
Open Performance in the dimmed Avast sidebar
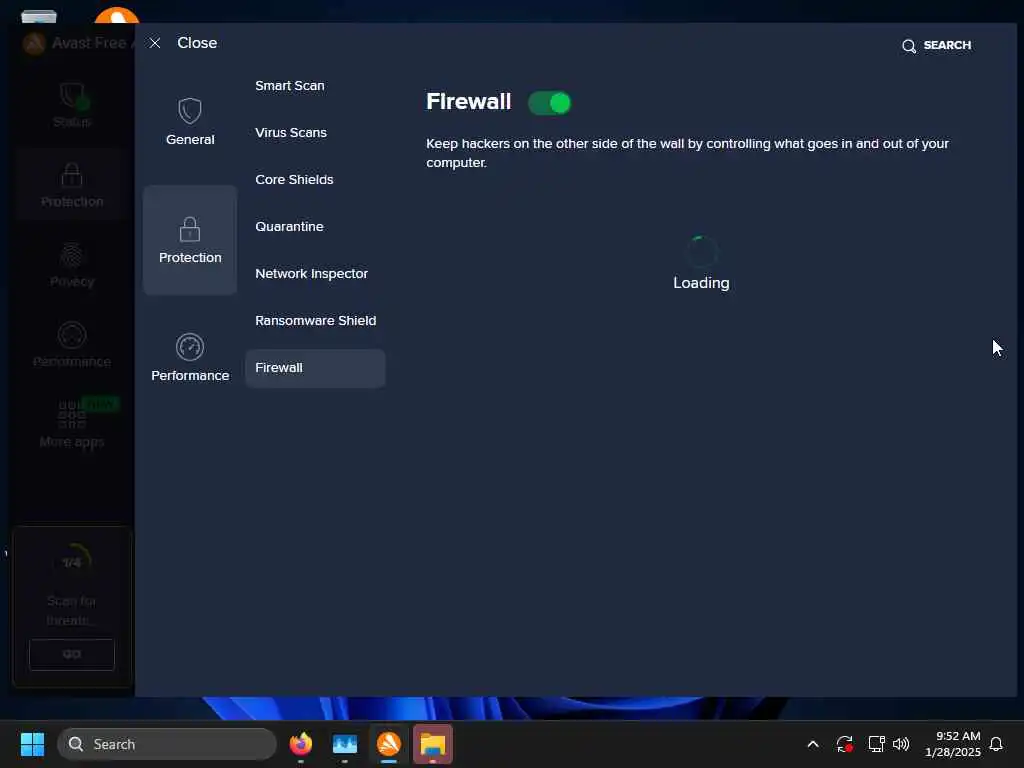point(72,345)
